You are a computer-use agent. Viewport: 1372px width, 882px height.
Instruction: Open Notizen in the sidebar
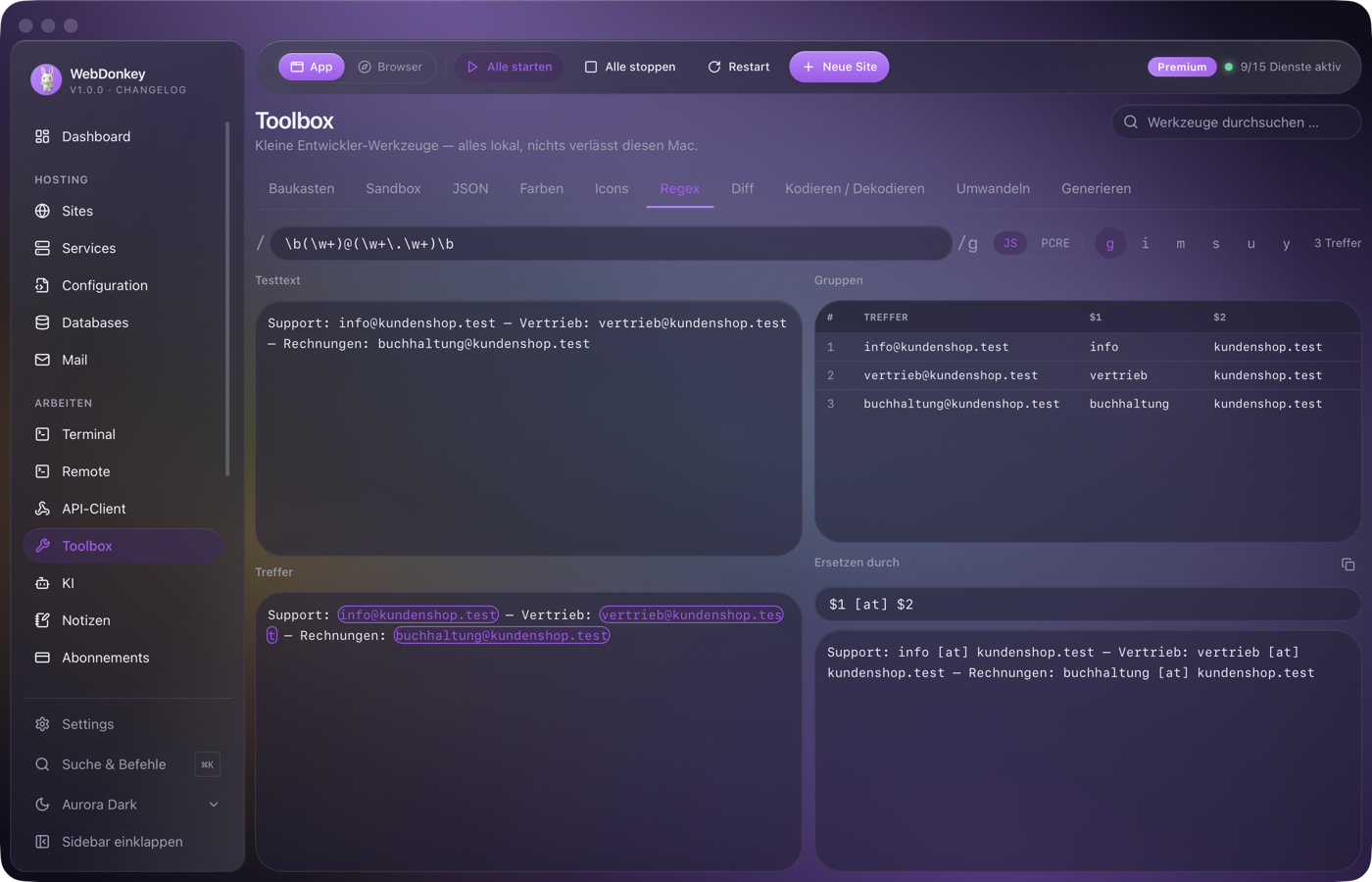click(123, 620)
